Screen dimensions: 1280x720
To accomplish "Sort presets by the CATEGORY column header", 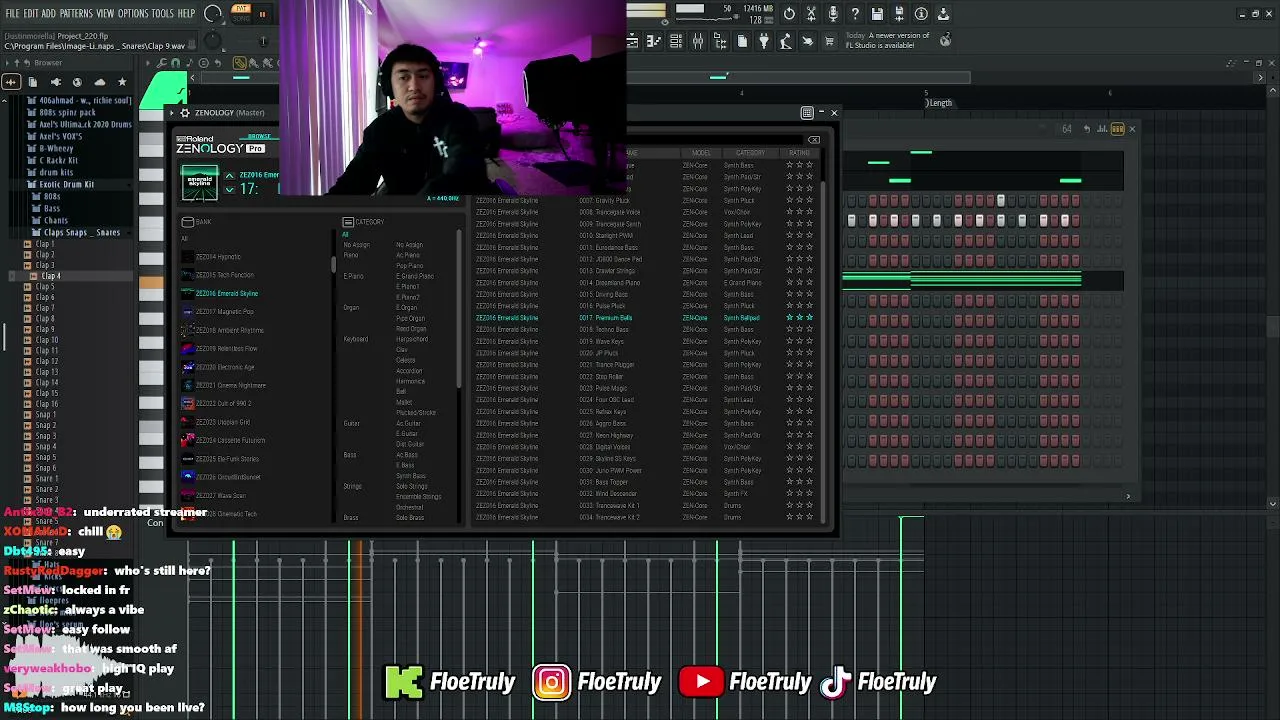I will pos(750,153).
